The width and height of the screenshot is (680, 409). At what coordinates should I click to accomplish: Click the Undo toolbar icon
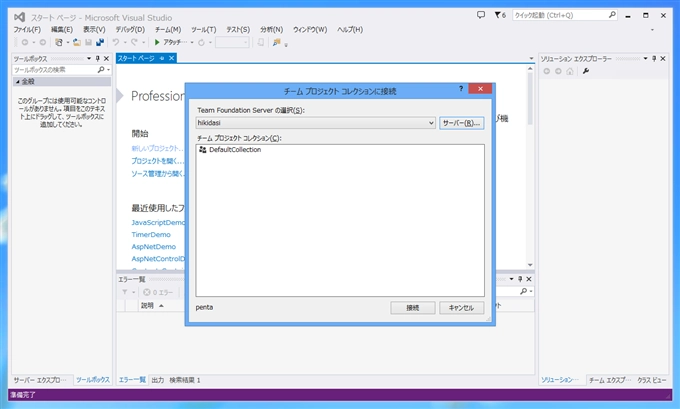coord(116,43)
